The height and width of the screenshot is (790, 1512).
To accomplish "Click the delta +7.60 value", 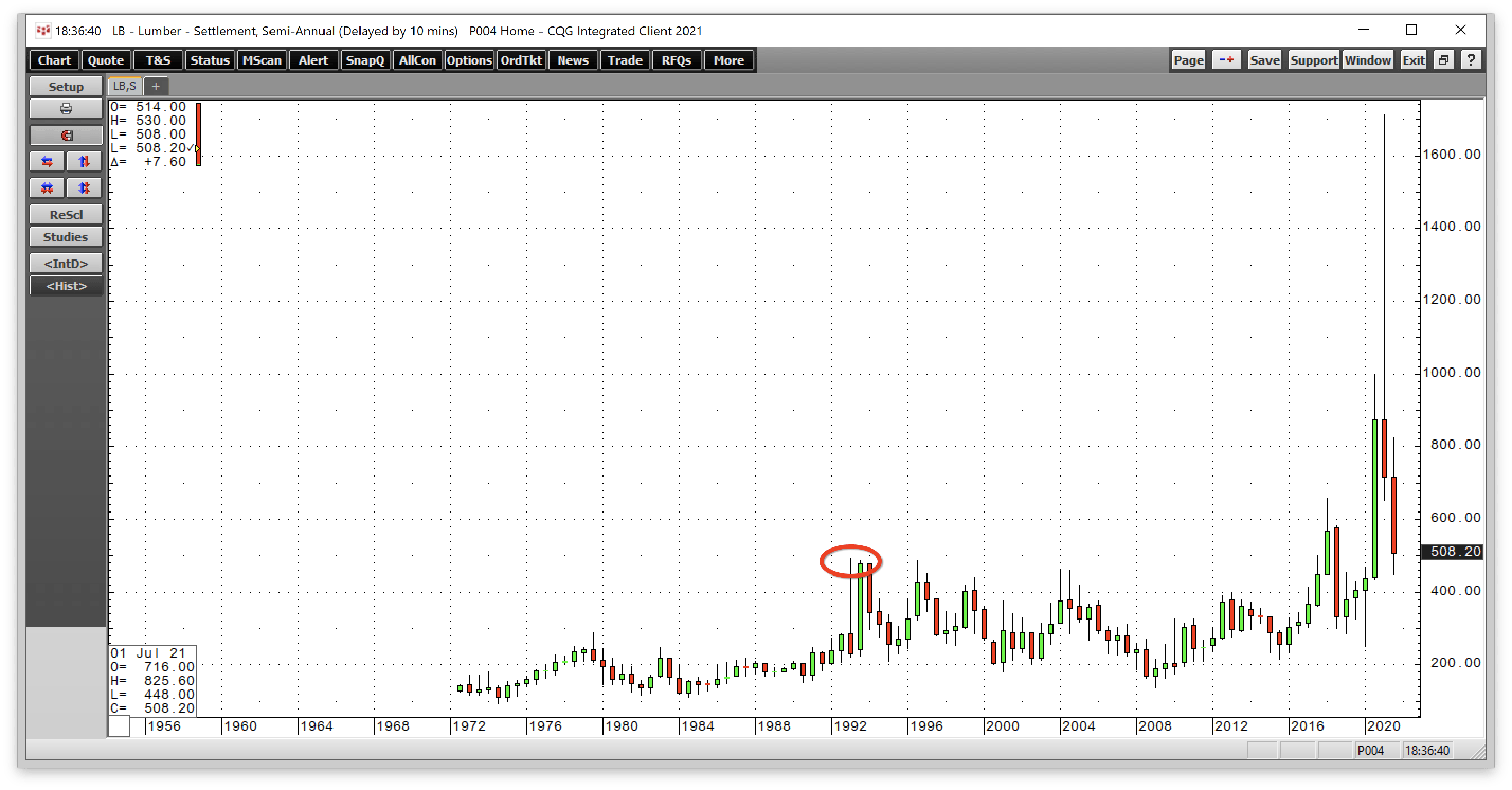I will [x=148, y=162].
